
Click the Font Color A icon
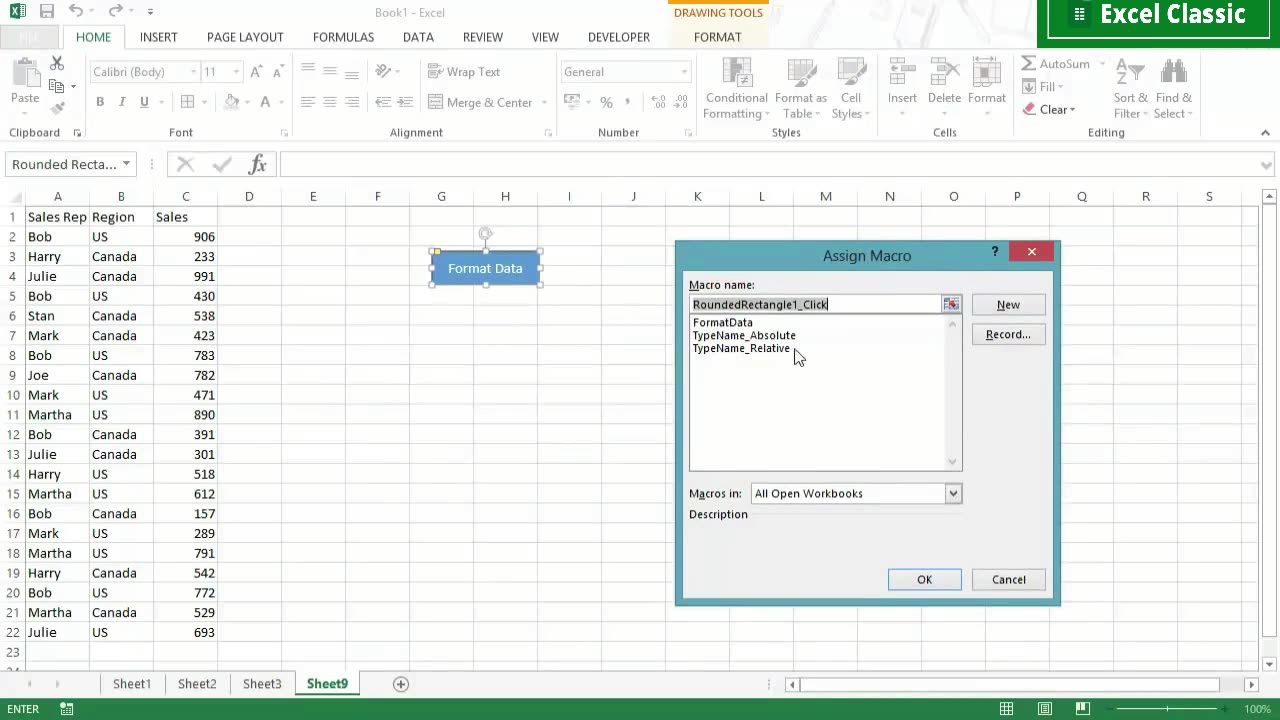pos(265,102)
